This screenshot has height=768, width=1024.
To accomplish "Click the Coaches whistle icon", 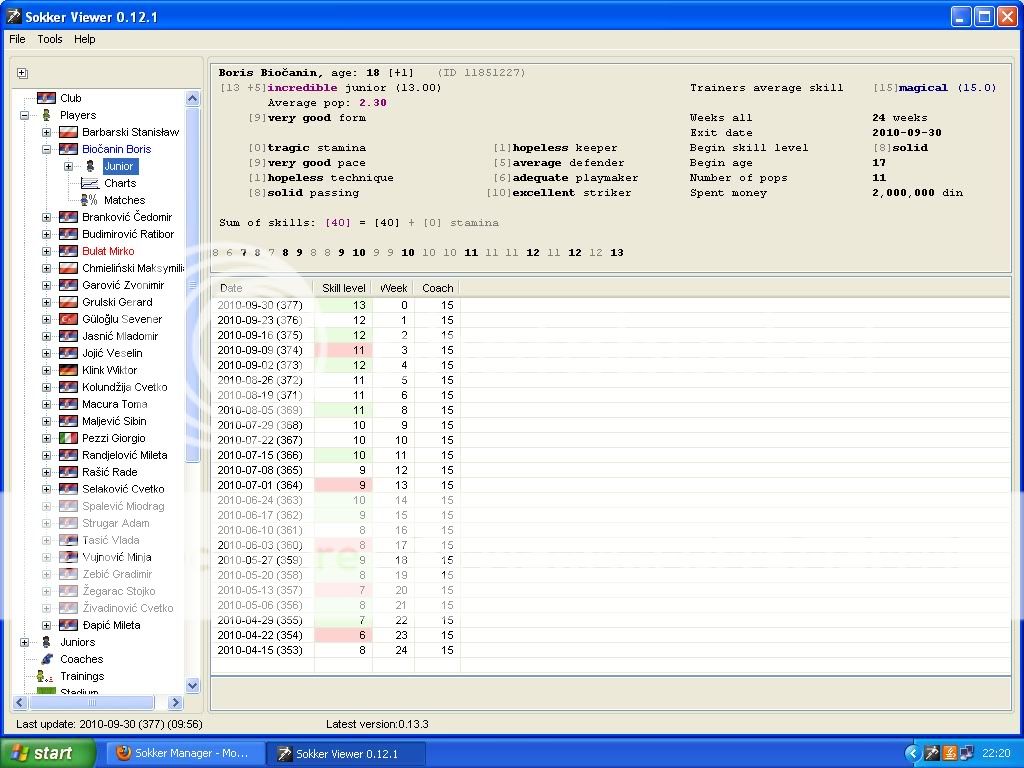I will (46, 659).
